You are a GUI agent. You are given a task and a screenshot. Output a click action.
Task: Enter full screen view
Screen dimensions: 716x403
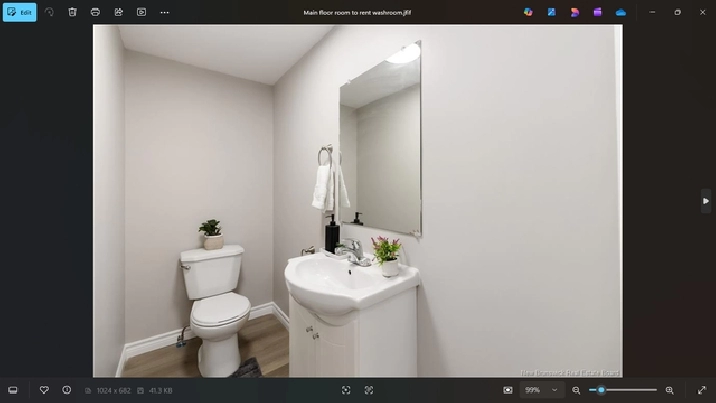click(701, 390)
